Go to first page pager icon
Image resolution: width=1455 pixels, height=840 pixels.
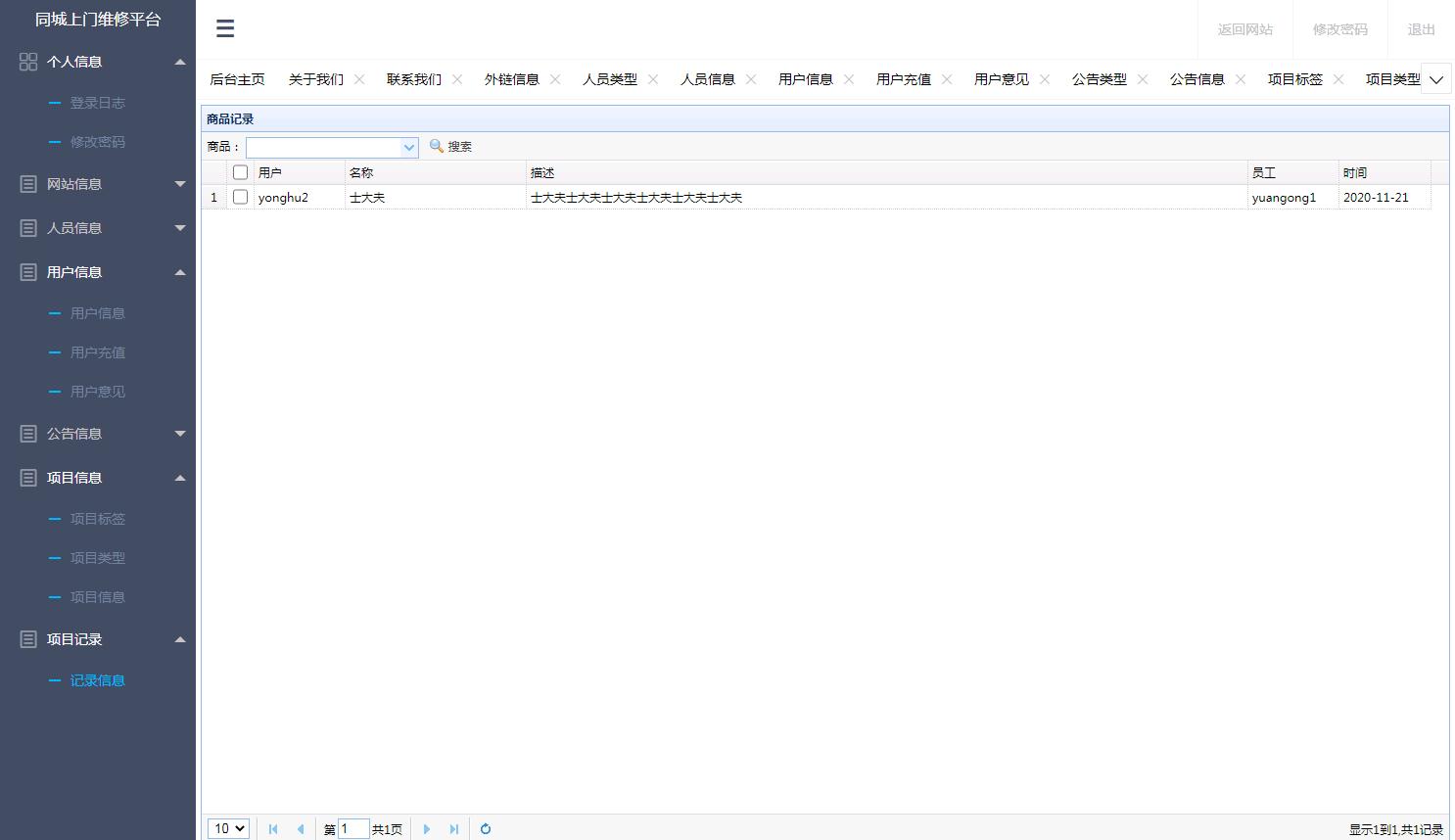[x=273, y=829]
